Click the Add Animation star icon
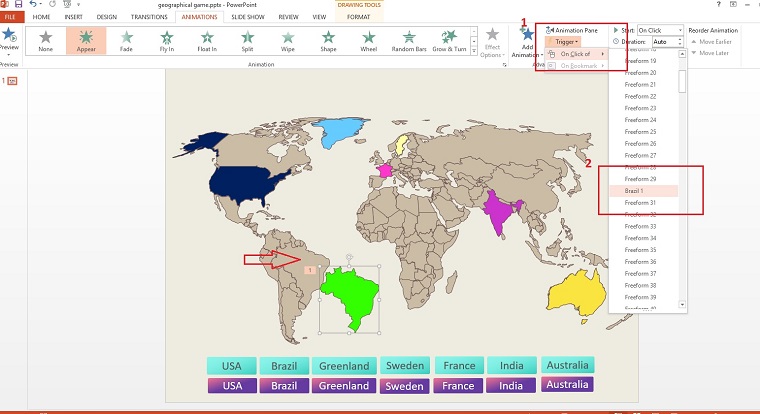Viewport: 760px width, 414px height. [x=527, y=37]
